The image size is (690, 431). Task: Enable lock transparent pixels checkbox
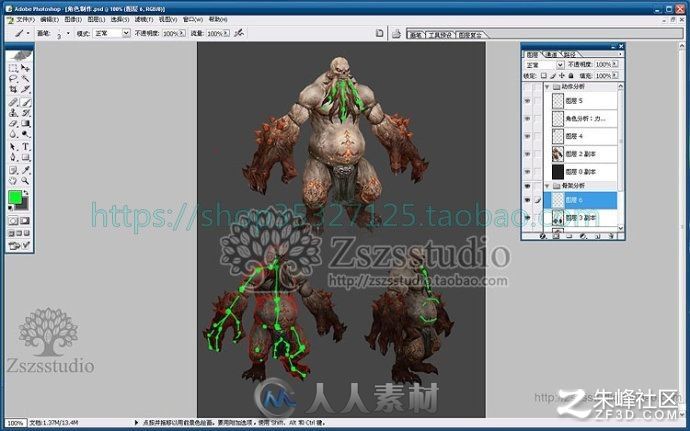pyautogui.click(x=544, y=76)
